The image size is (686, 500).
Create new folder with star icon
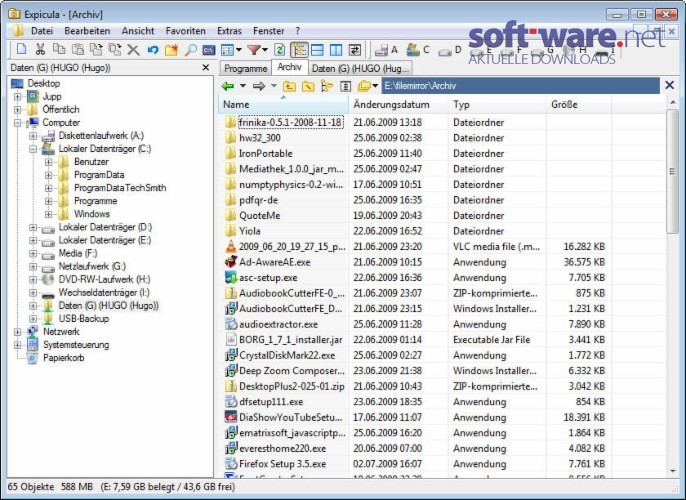coord(171,49)
